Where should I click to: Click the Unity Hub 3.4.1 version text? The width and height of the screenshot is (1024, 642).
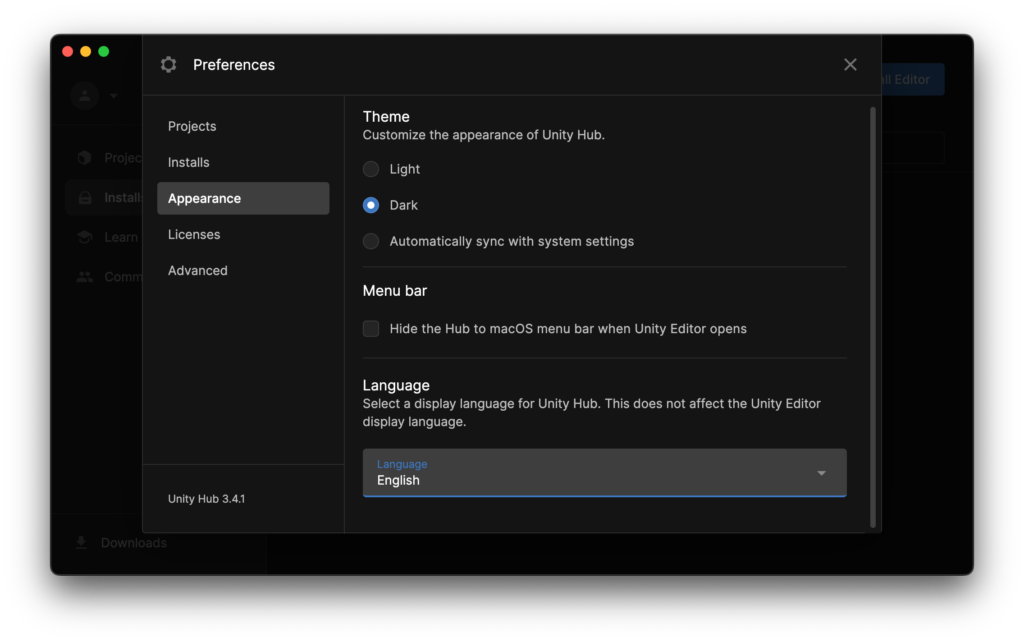coord(206,499)
